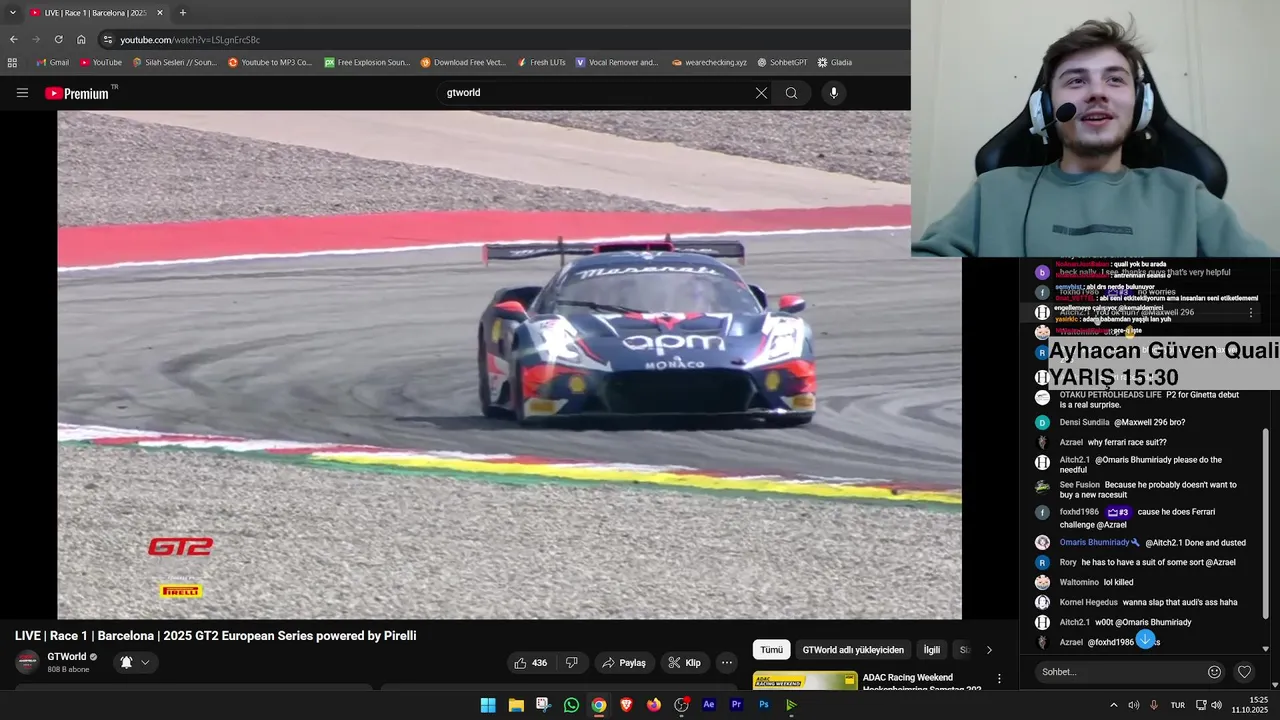Switch TUR keyboard language indicator

tap(1178, 705)
